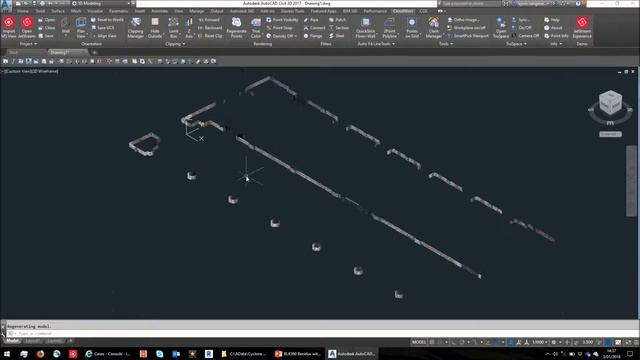
Task: Select the 2Point Polyline tool
Action: click(x=390, y=27)
